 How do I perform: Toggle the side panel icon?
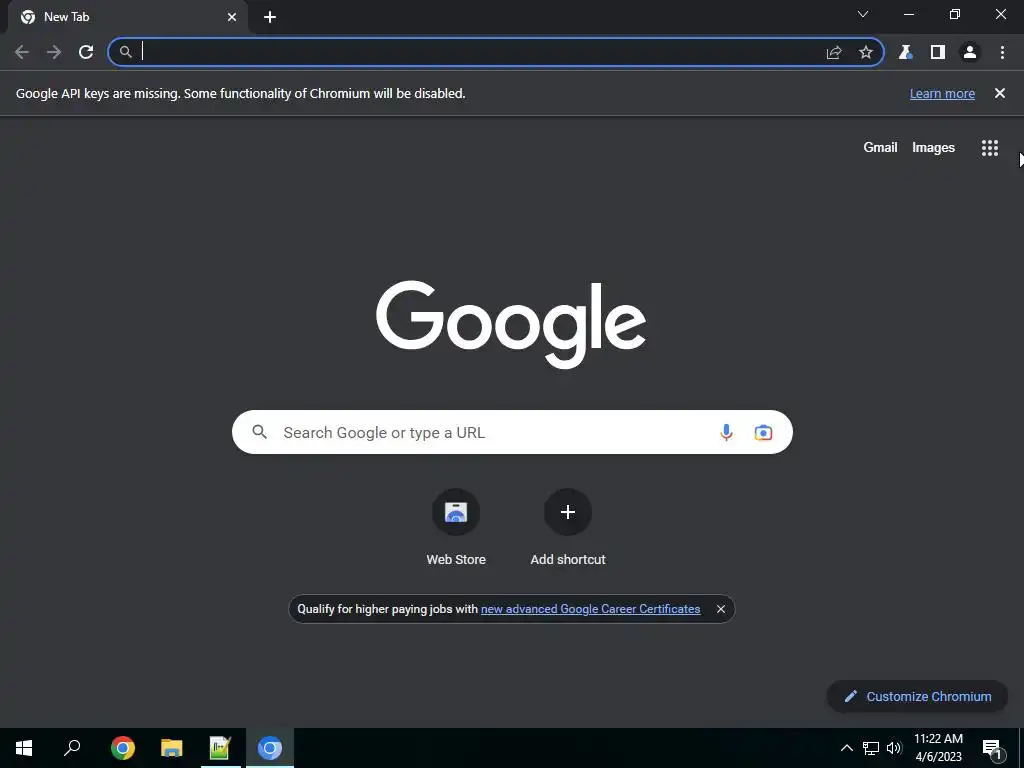[938, 52]
